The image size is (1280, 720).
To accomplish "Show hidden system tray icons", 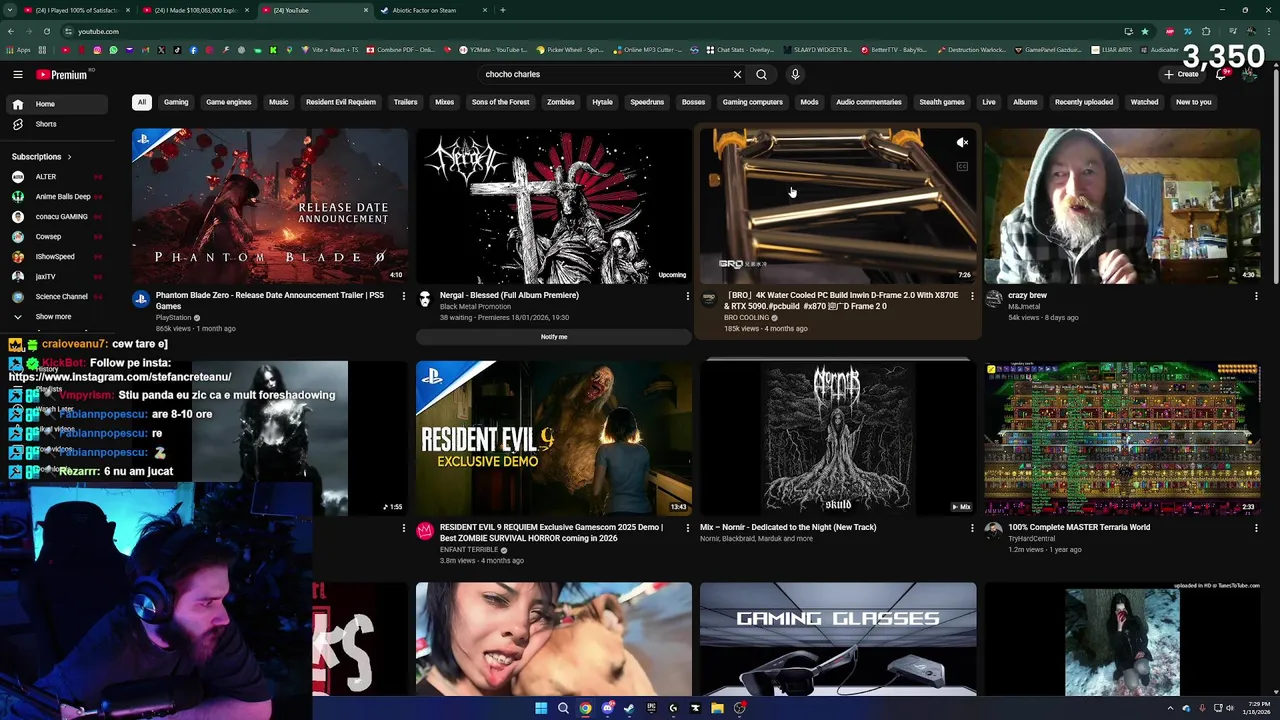I will pos(1170,708).
